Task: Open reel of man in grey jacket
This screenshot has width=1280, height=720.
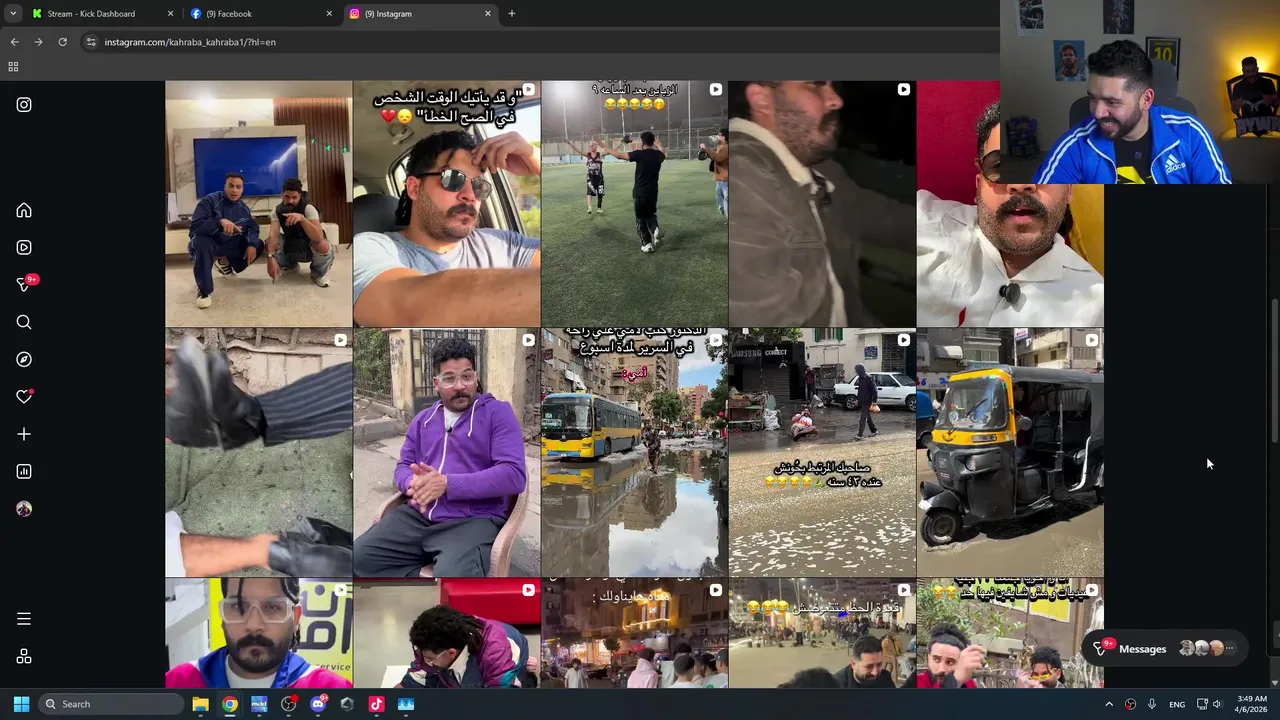Action: pos(822,204)
